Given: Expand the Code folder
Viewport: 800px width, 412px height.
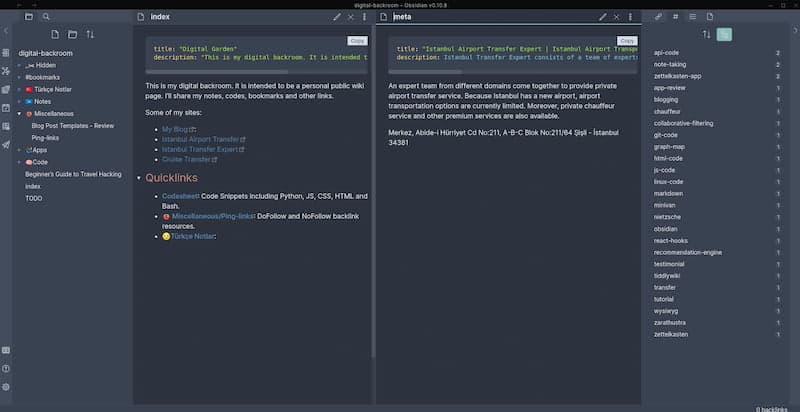Looking at the screenshot, I should coord(19,161).
